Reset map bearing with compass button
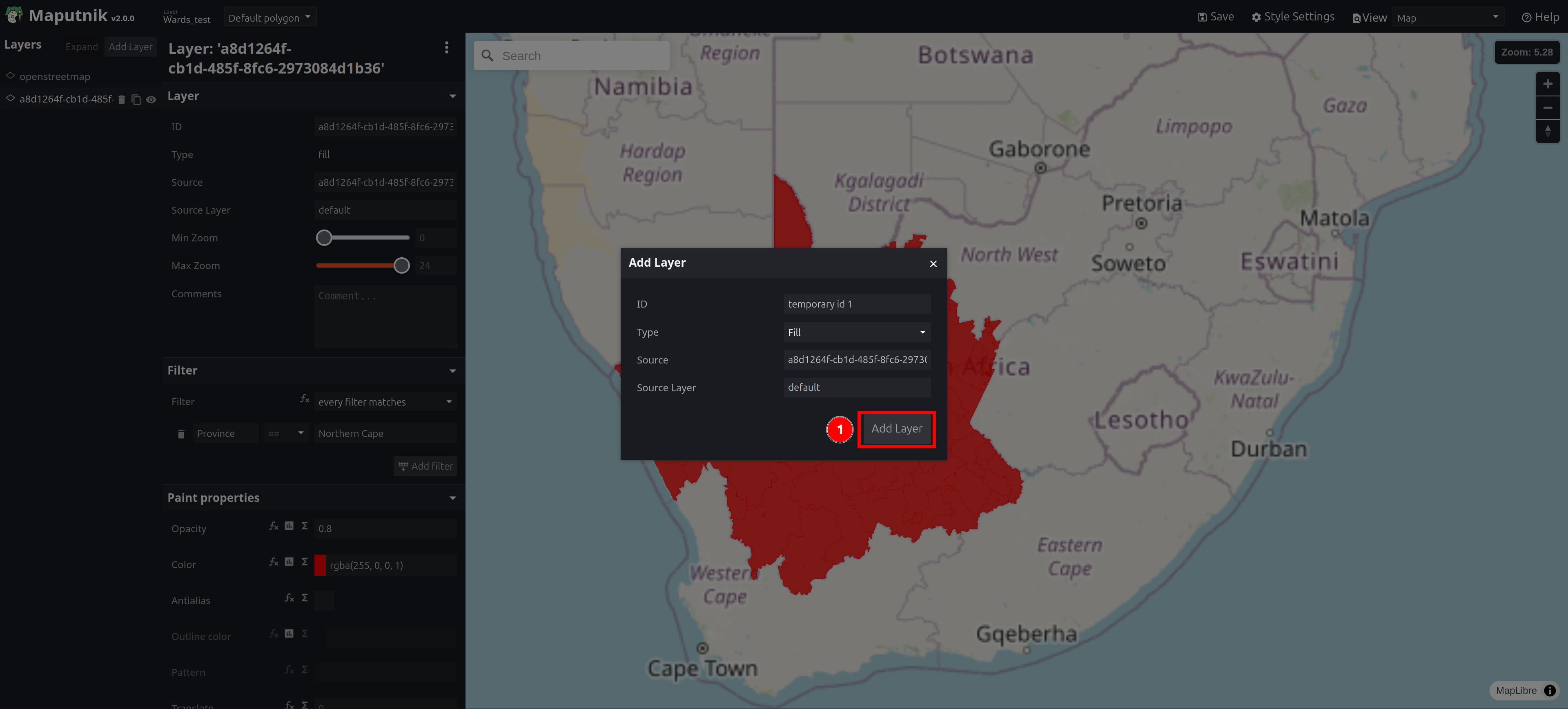 click(x=1547, y=132)
